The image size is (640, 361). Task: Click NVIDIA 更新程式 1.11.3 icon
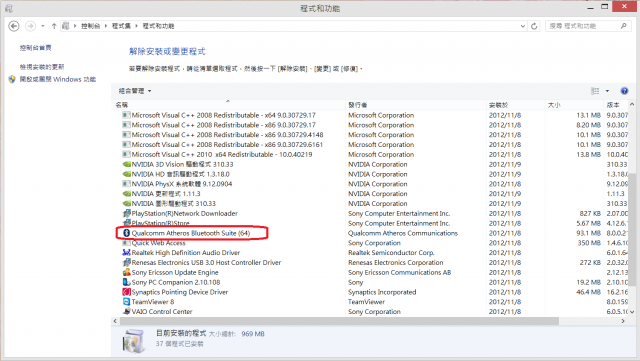coord(127,194)
